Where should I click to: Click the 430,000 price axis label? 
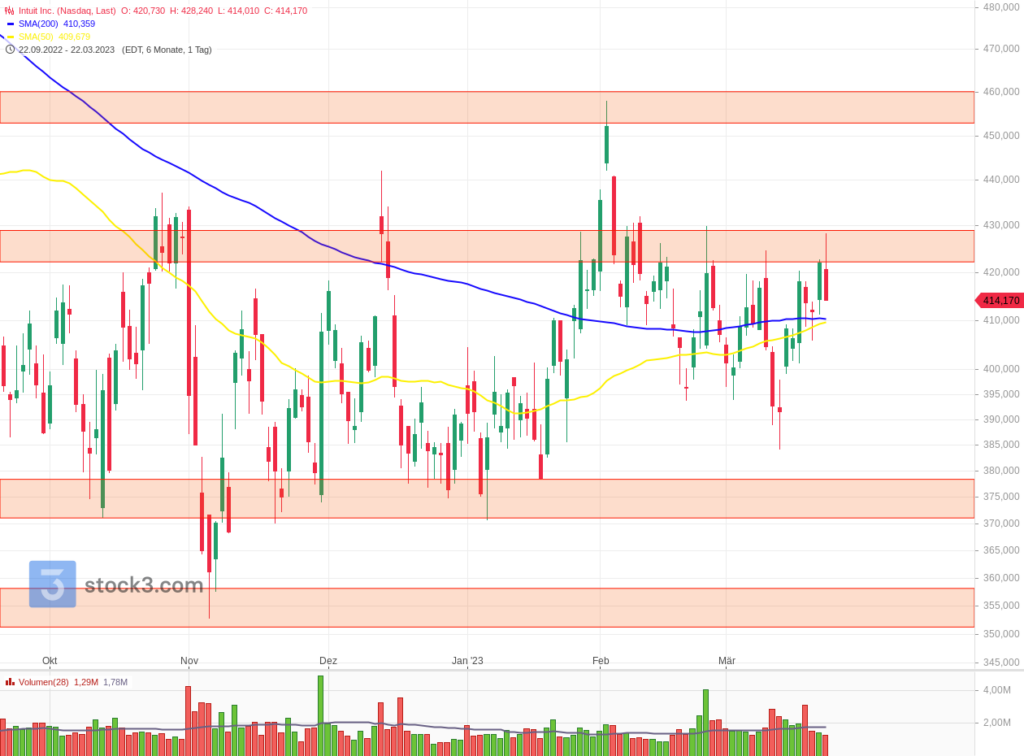click(x=1001, y=225)
